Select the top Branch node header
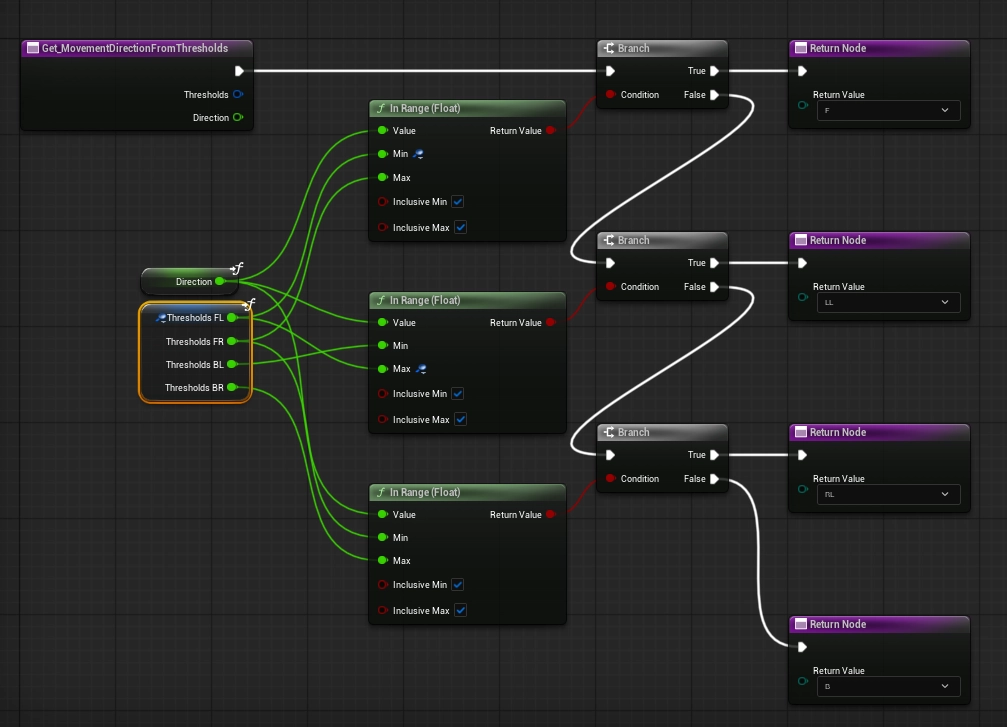Viewport: 1007px width, 727px height. tap(662, 48)
